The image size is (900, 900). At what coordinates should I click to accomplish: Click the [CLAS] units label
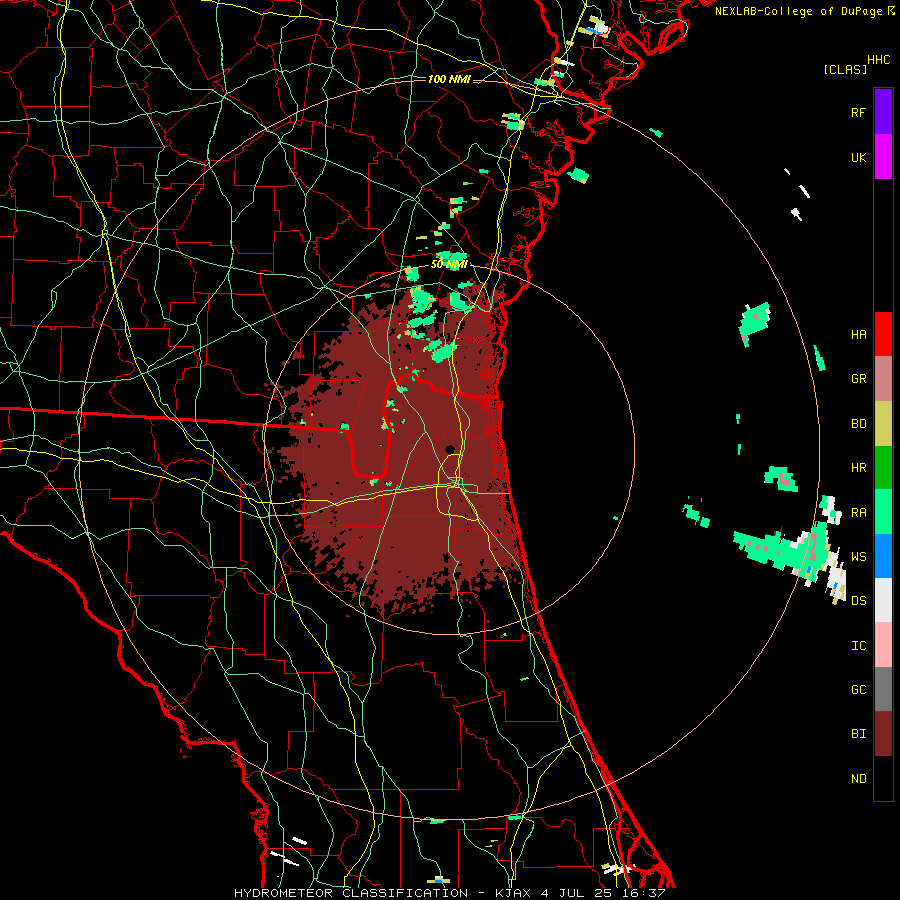point(845,69)
